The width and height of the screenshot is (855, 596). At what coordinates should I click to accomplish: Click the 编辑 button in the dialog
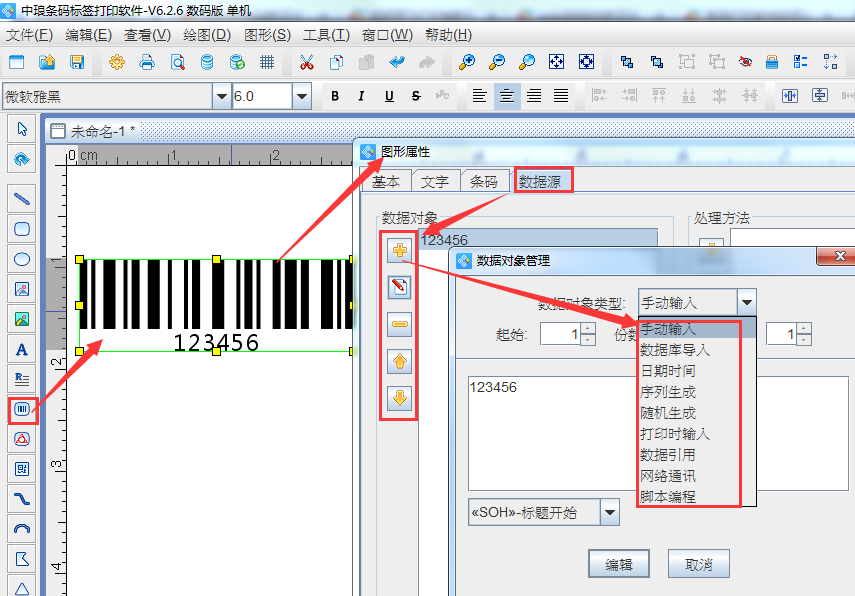click(618, 563)
